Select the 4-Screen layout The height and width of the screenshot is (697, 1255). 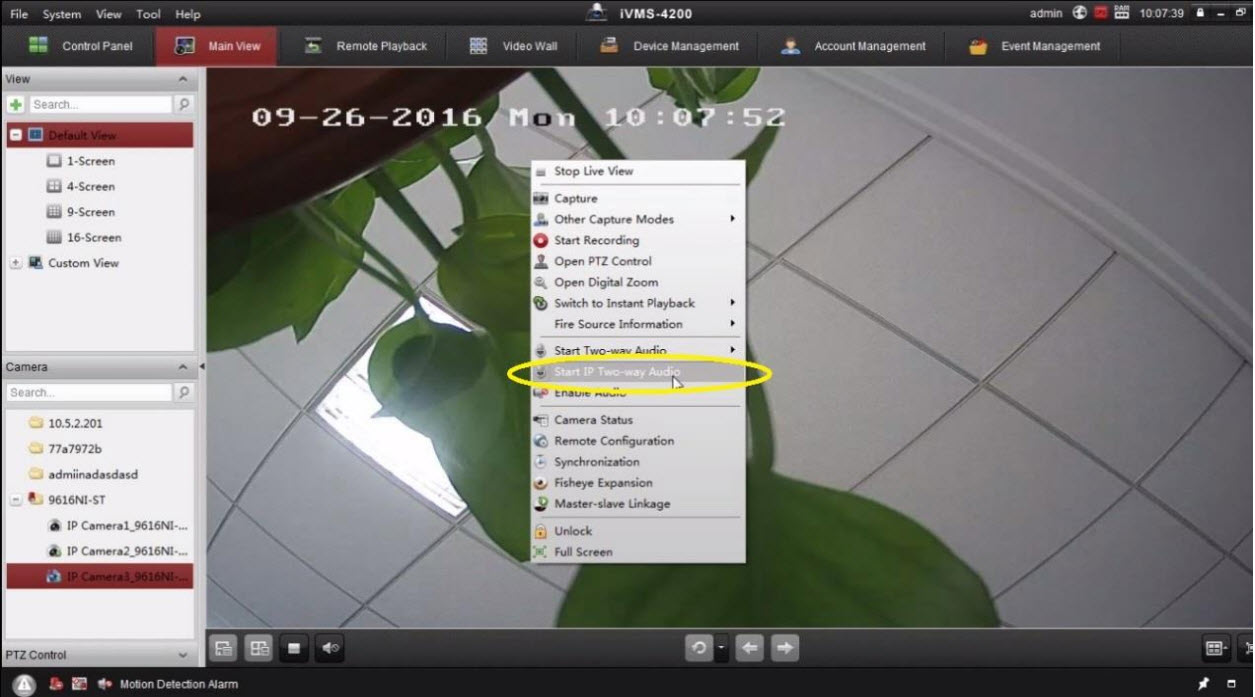point(90,187)
